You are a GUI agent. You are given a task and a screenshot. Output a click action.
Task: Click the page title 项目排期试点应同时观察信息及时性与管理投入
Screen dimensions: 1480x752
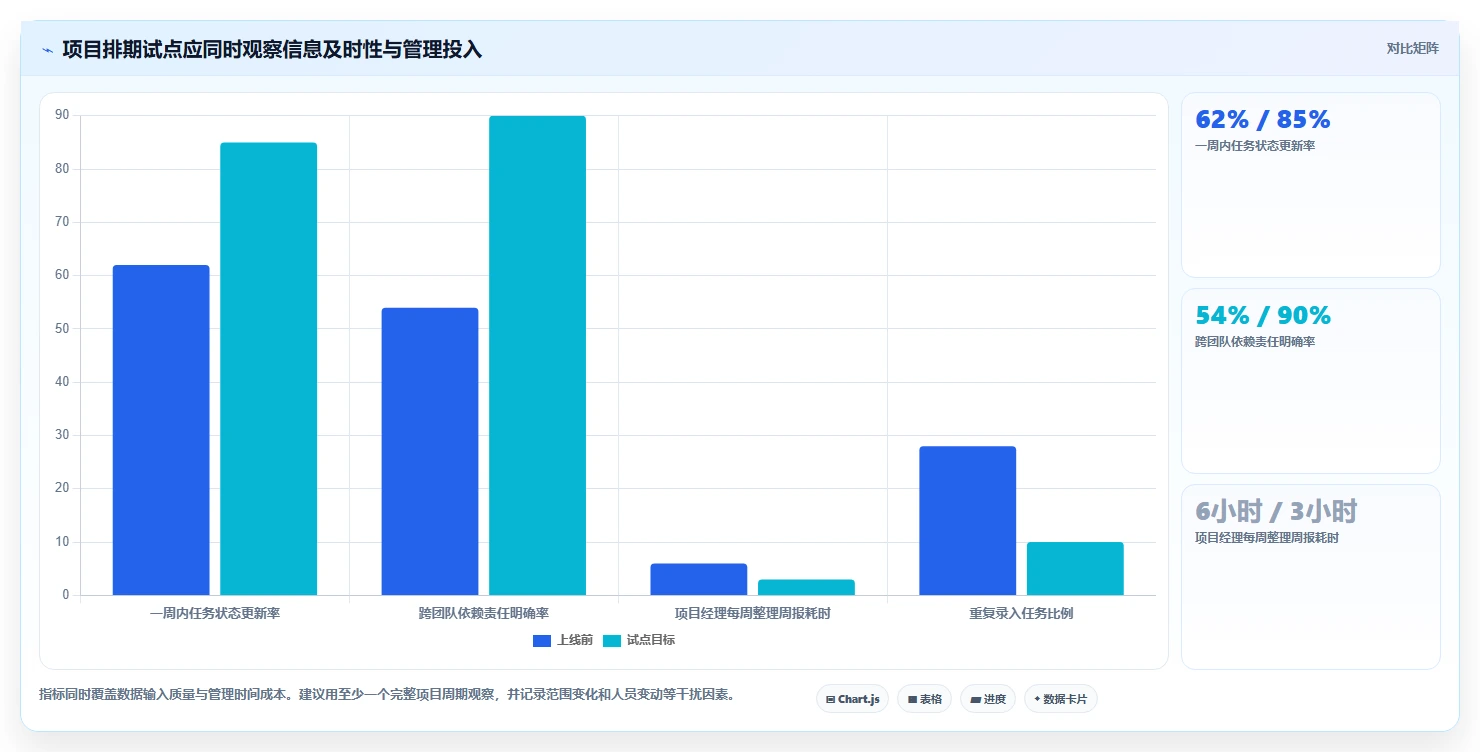[x=272, y=49]
